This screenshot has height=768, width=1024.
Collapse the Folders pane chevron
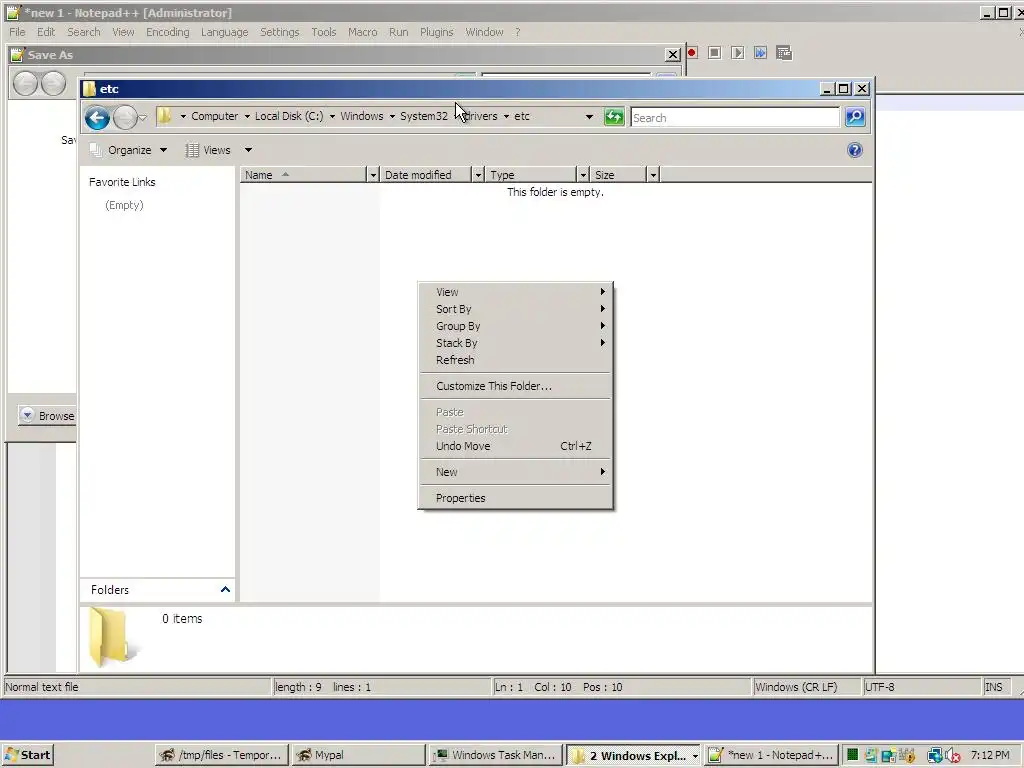[x=225, y=590]
